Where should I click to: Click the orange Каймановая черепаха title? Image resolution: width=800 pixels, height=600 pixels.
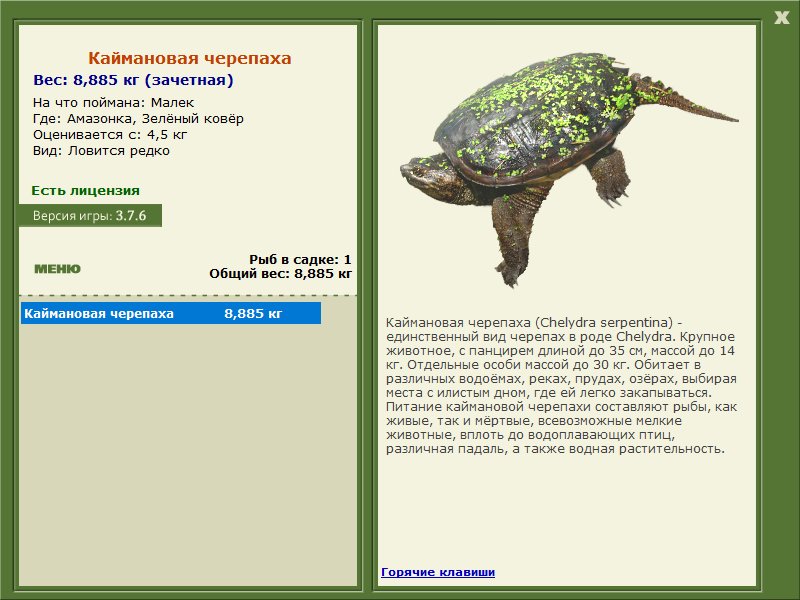pos(189,58)
